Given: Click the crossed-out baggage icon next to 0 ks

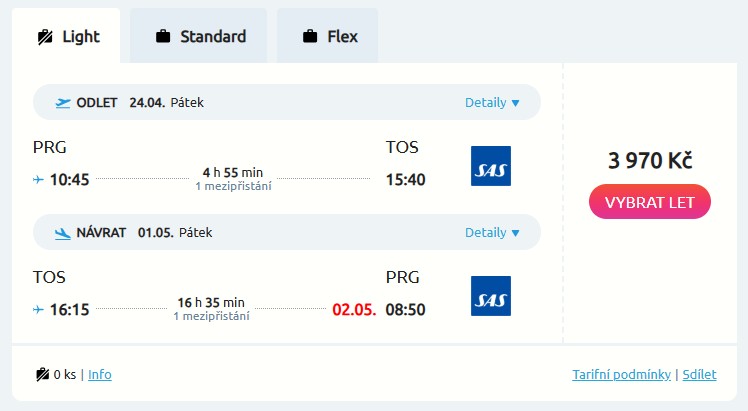Looking at the screenshot, I should click(43, 375).
